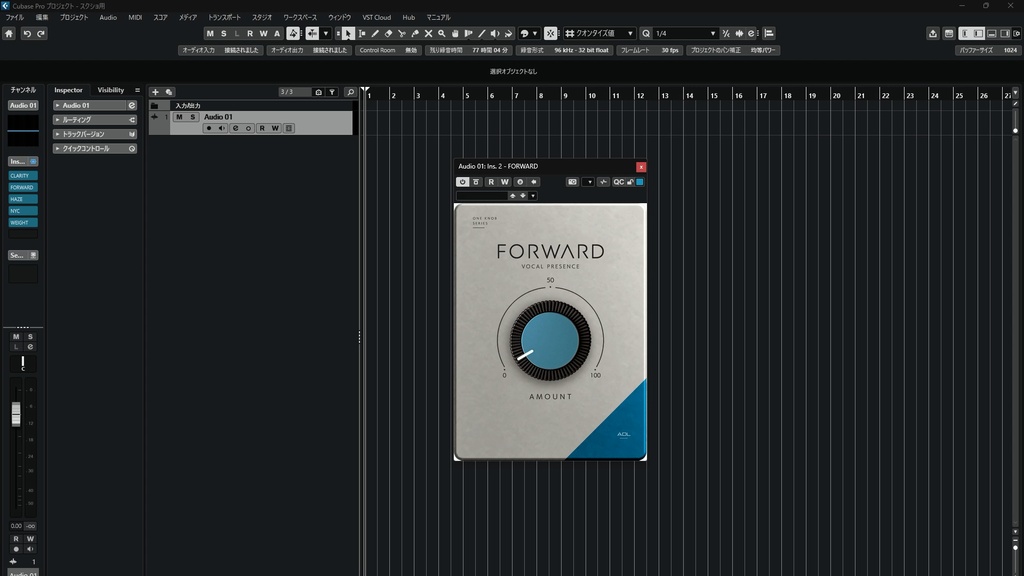The width and height of the screenshot is (1024, 576).
Task: Open the MIDI menu
Action: pyautogui.click(x=135, y=18)
